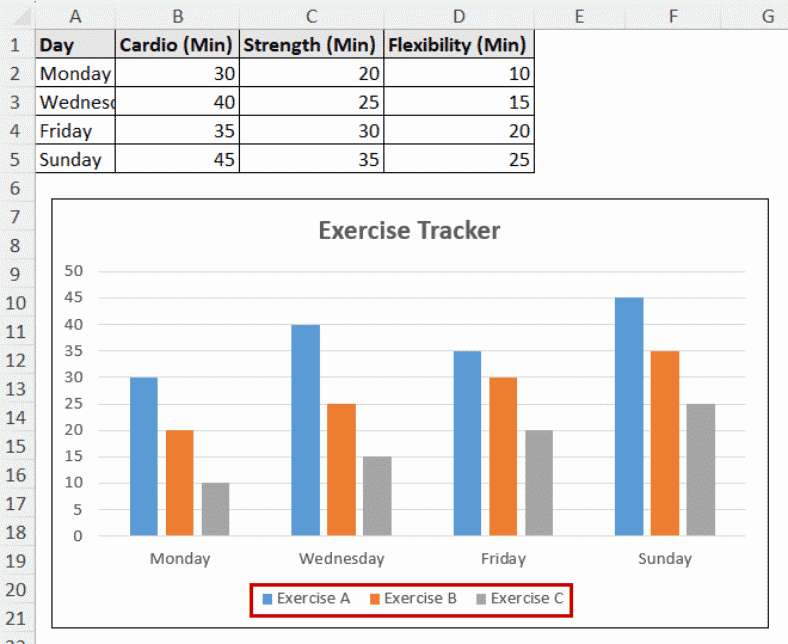Click Sunday's blue bar in chart
The height and width of the screenshot is (644, 788).
(x=629, y=416)
